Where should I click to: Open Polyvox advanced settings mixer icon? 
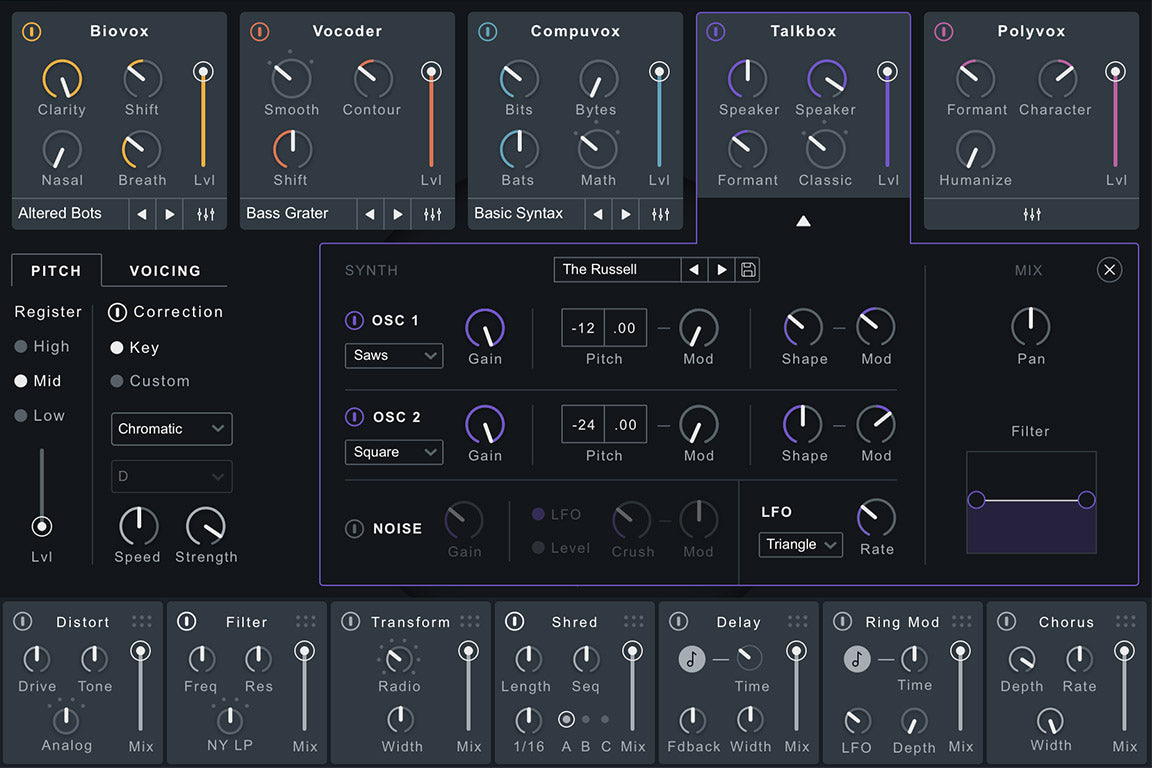(1032, 214)
